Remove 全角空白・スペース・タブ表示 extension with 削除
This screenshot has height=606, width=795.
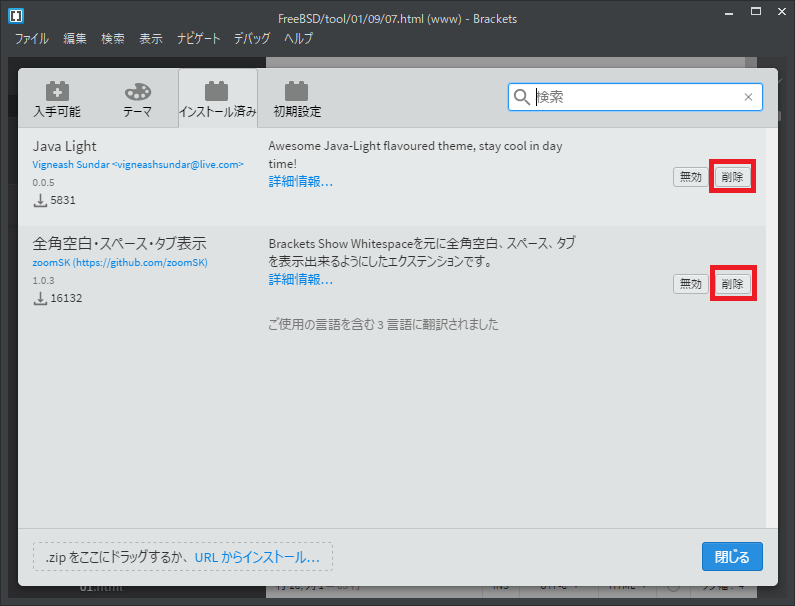point(732,283)
